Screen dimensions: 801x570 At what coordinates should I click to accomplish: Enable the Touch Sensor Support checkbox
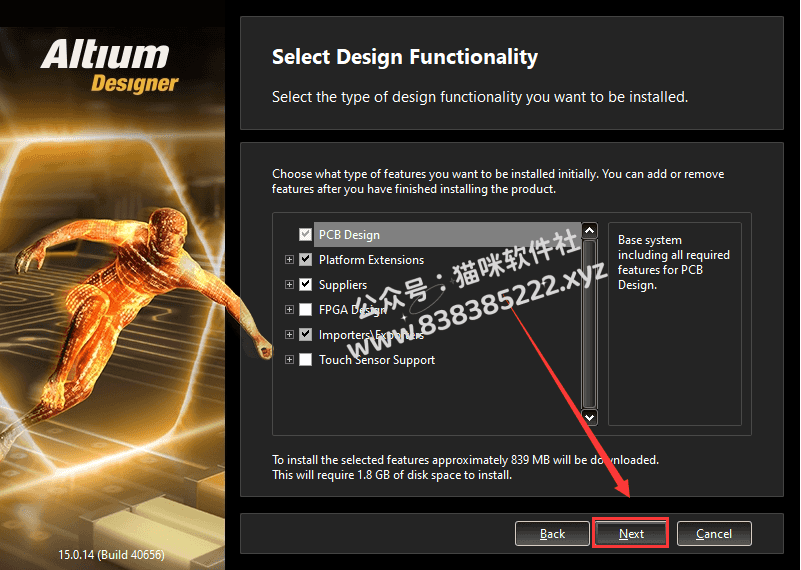pyautogui.click(x=305, y=360)
